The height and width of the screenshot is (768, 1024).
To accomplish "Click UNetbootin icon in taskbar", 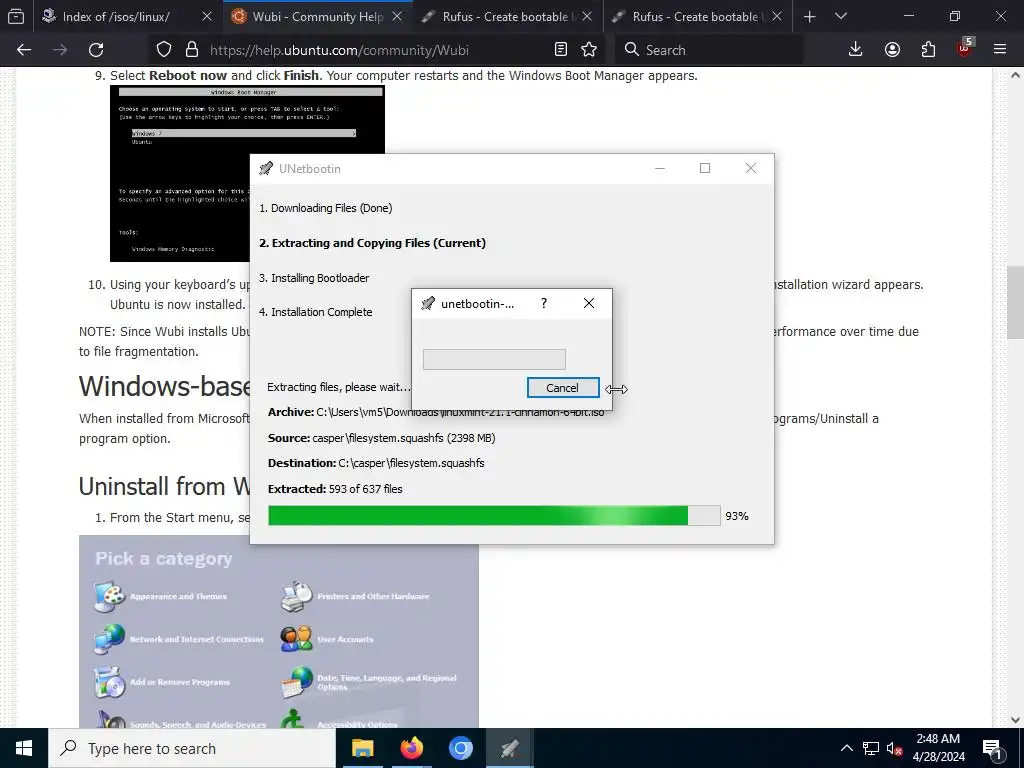I will (x=509, y=748).
